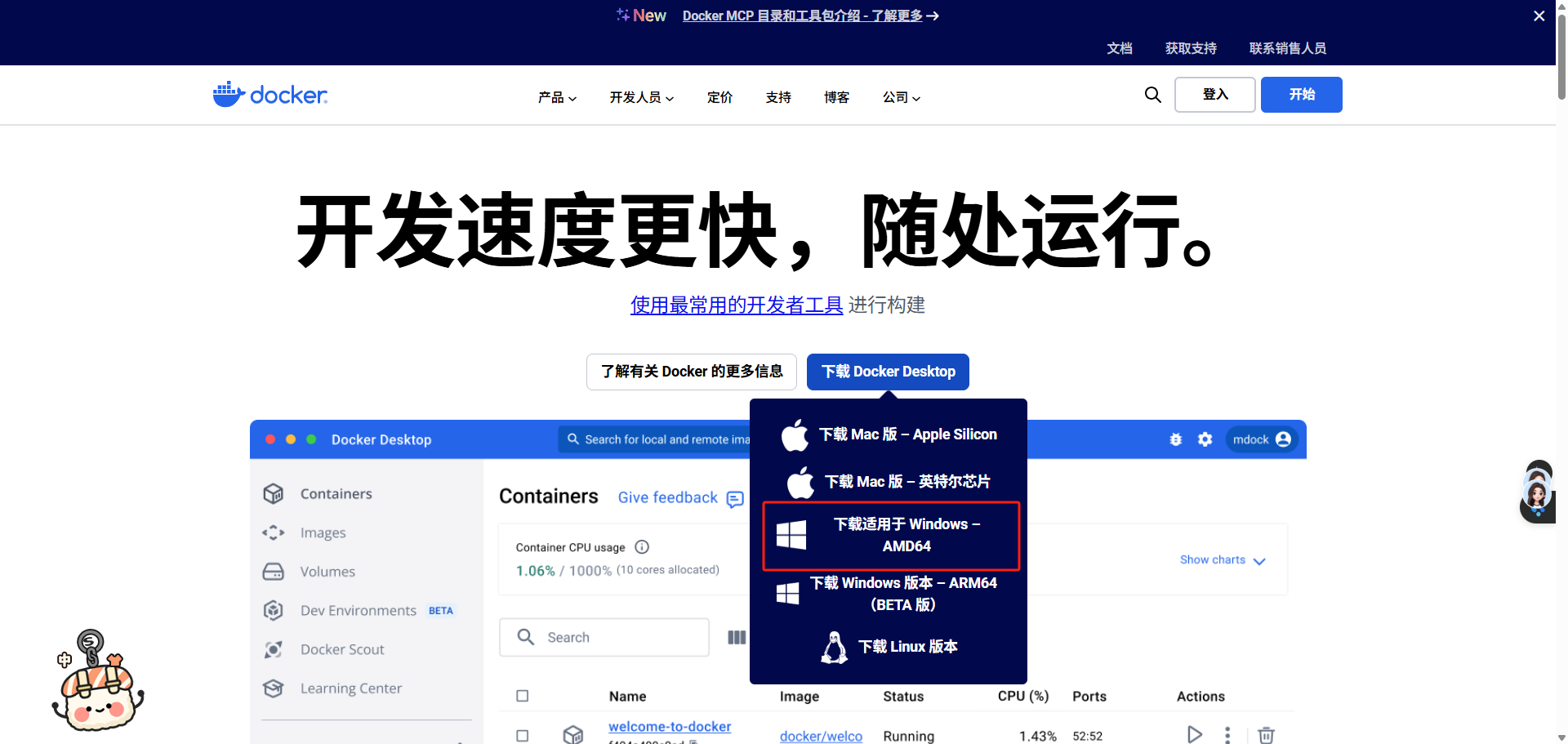
Task: Open the 支持 nav item
Action: [x=778, y=97]
